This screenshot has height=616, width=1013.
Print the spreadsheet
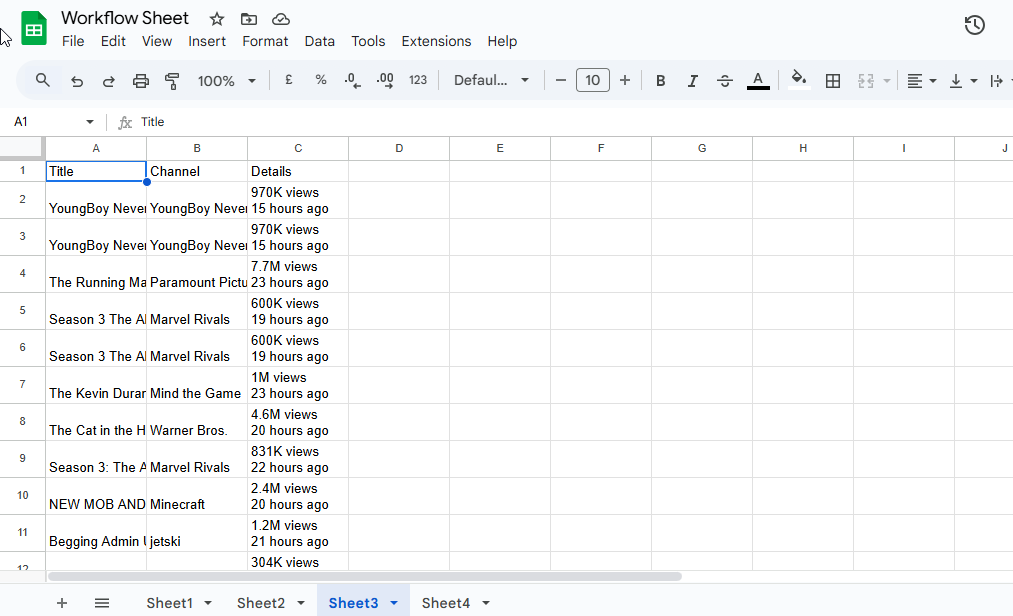point(140,81)
